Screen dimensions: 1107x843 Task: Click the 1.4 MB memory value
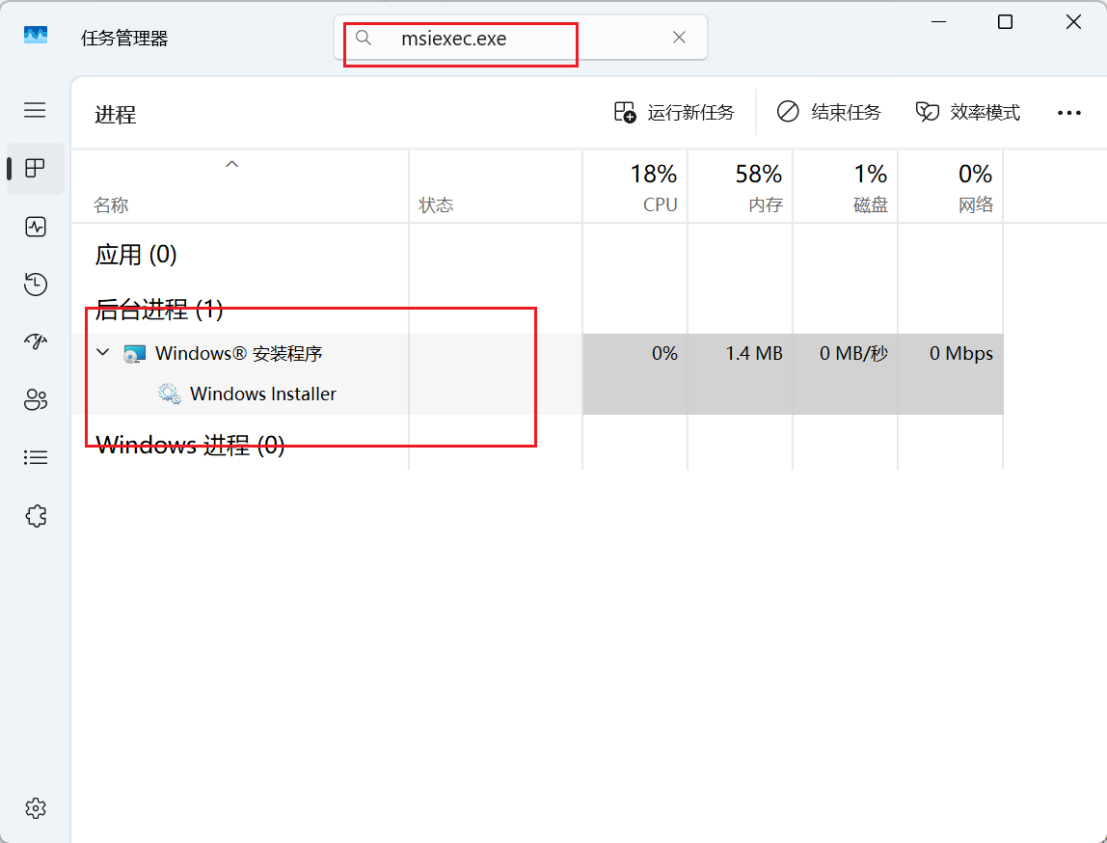[x=754, y=353]
